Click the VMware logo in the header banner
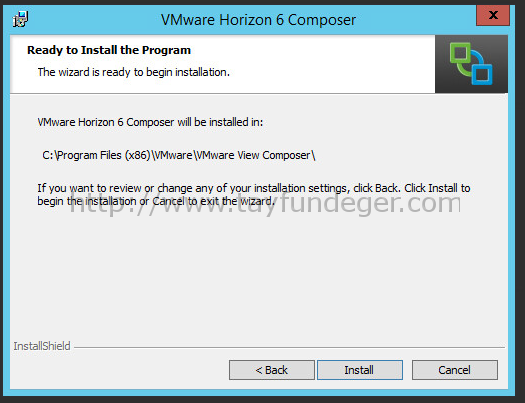 click(x=471, y=64)
